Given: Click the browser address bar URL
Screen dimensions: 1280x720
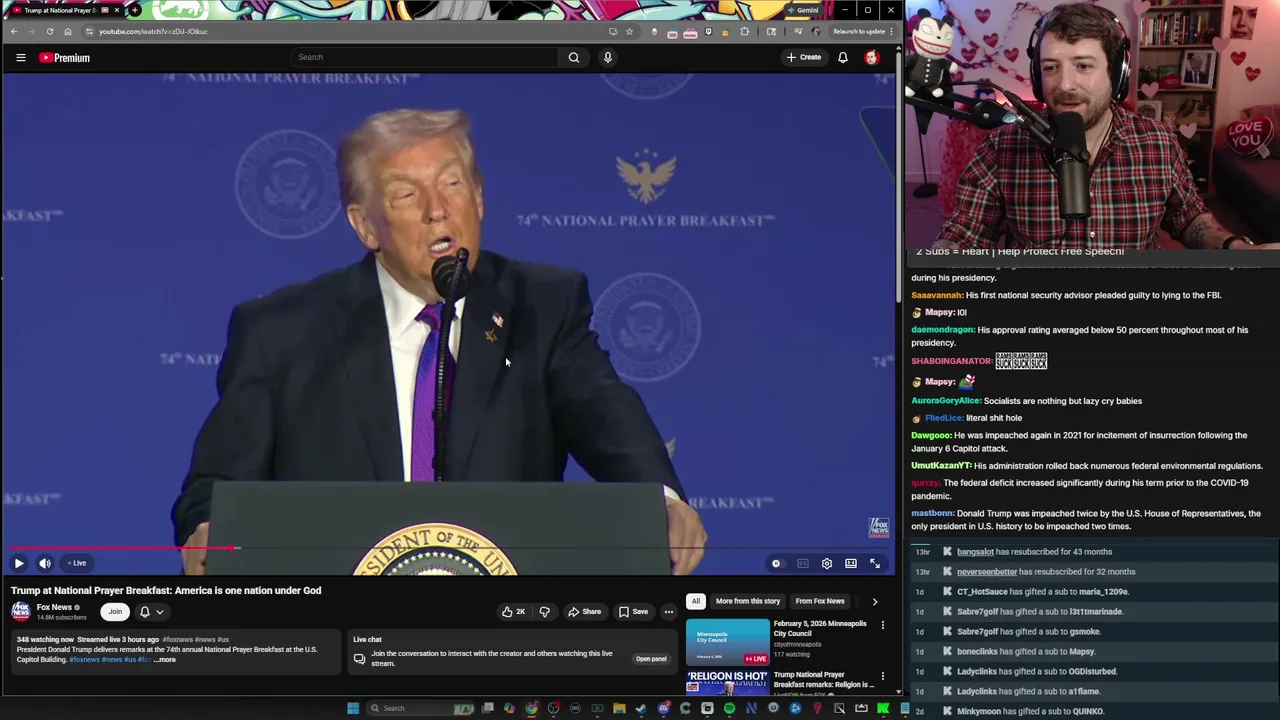Looking at the screenshot, I should [153, 31].
